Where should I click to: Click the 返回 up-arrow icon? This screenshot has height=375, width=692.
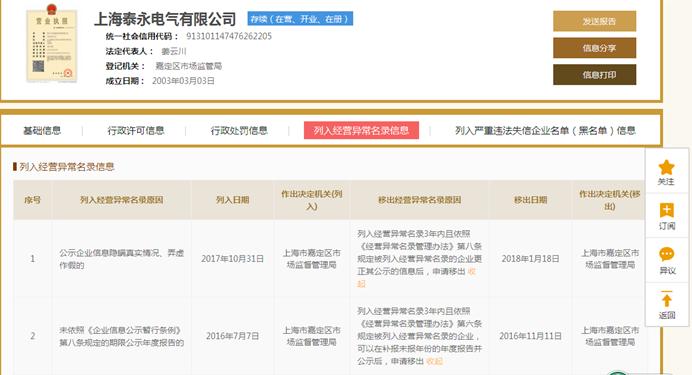tap(666, 299)
